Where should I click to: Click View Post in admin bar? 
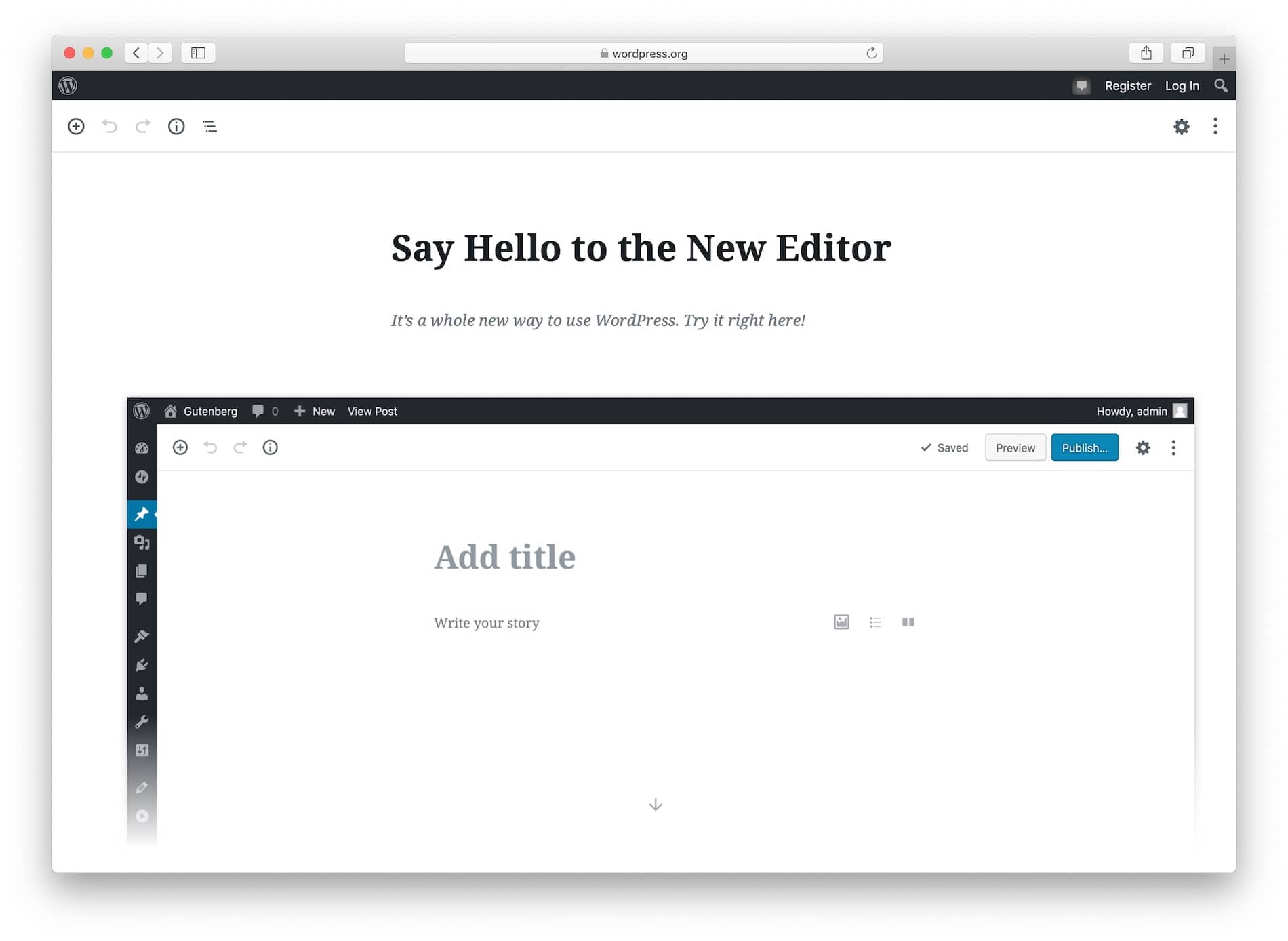(372, 411)
